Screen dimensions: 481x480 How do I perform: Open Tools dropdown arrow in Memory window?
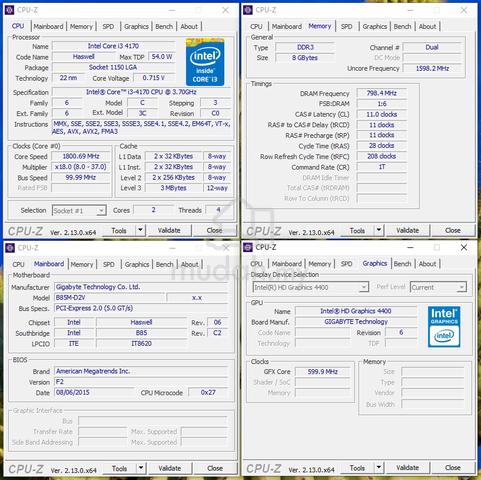(379, 230)
